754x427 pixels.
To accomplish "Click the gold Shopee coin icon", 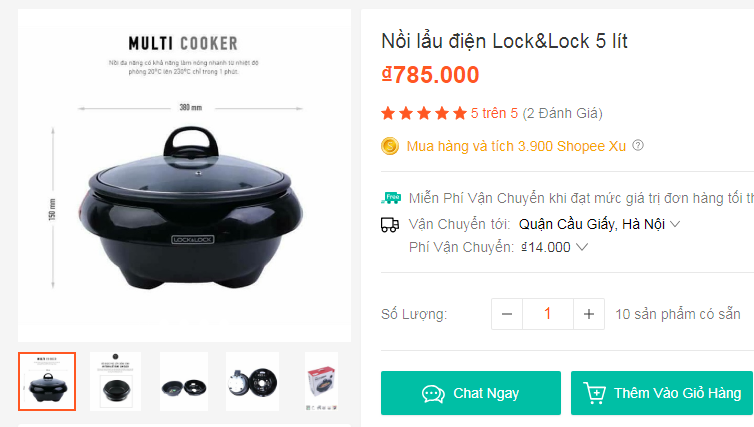I will (x=390, y=146).
